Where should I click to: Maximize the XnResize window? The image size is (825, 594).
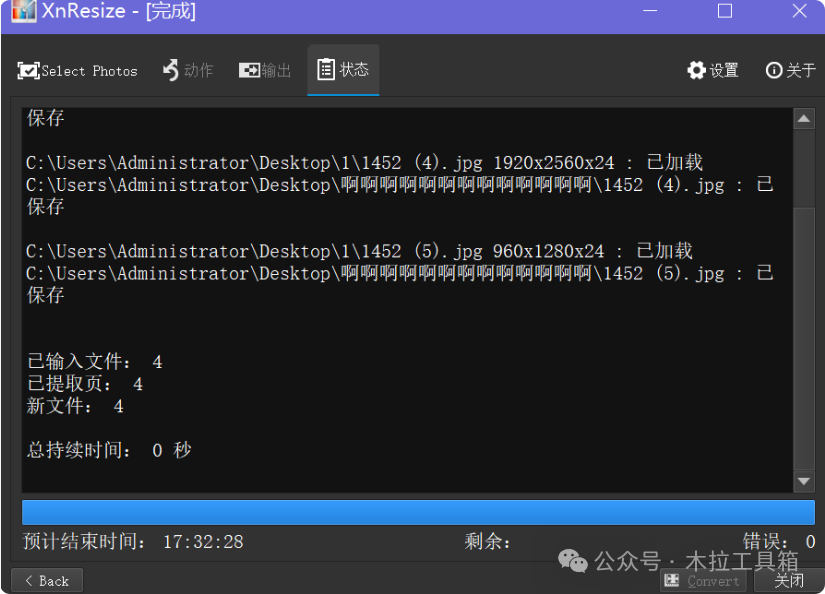pos(725,12)
